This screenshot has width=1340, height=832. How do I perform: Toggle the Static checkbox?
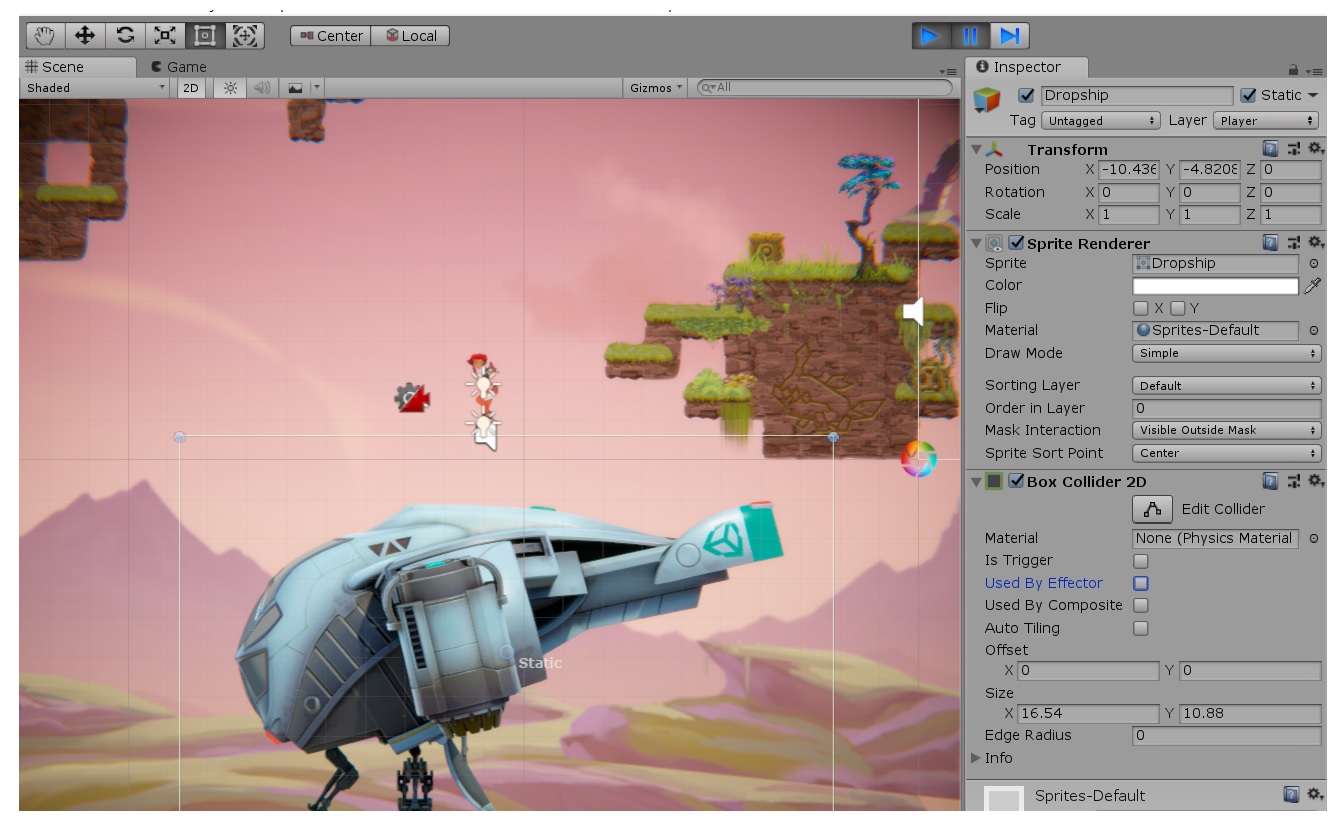click(1248, 95)
